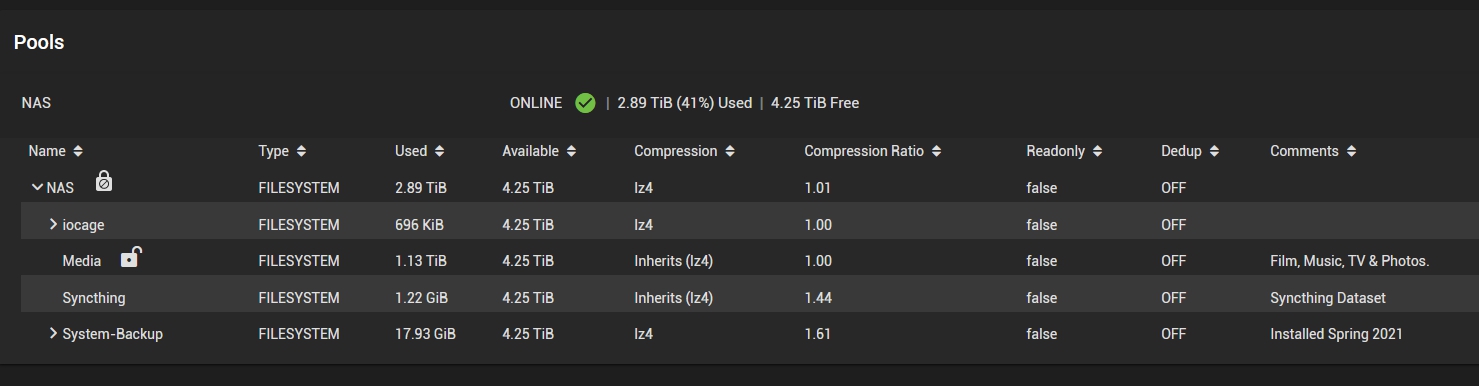Click the lock icon beside NAS dataset
The width and height of the screenshot is (1479, 386).
[x=103, y=182]
